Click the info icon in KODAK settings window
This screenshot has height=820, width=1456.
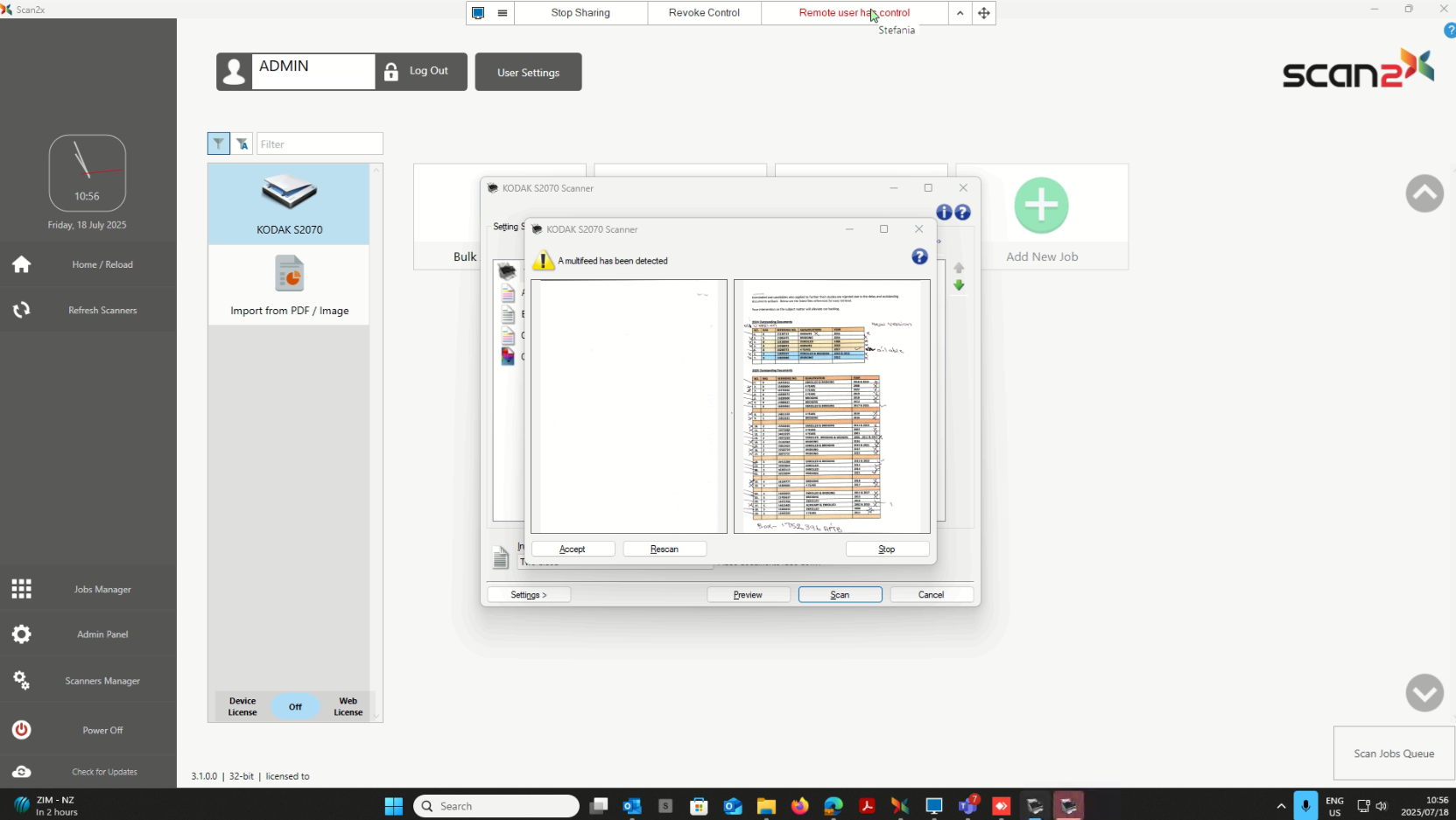coord(944,212)
